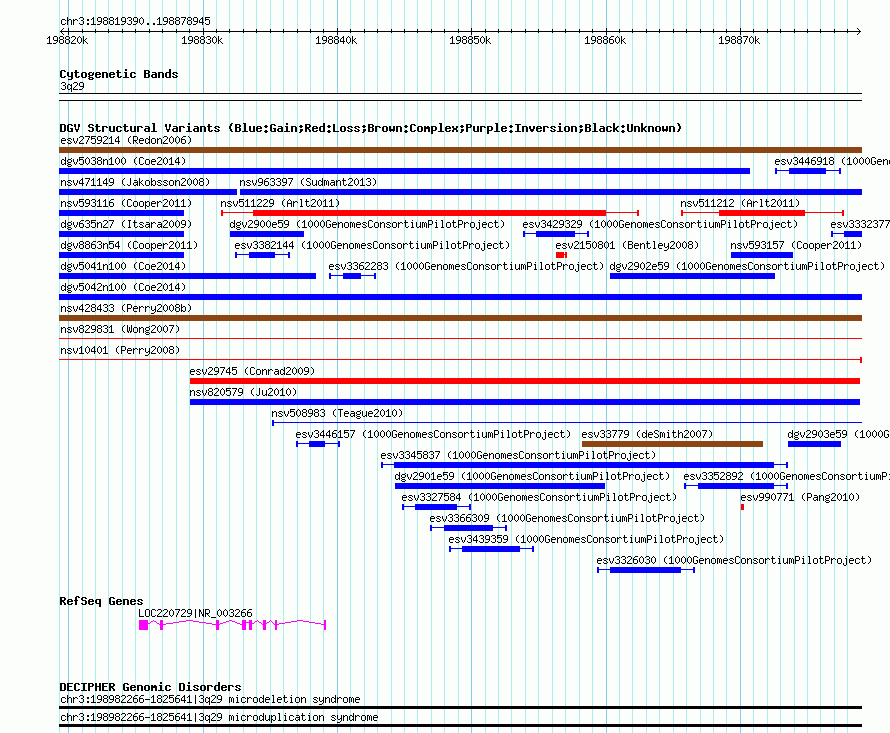
Task: Click the chr3:198819390..198878945 coordinates text
Action: click(135, 21)
